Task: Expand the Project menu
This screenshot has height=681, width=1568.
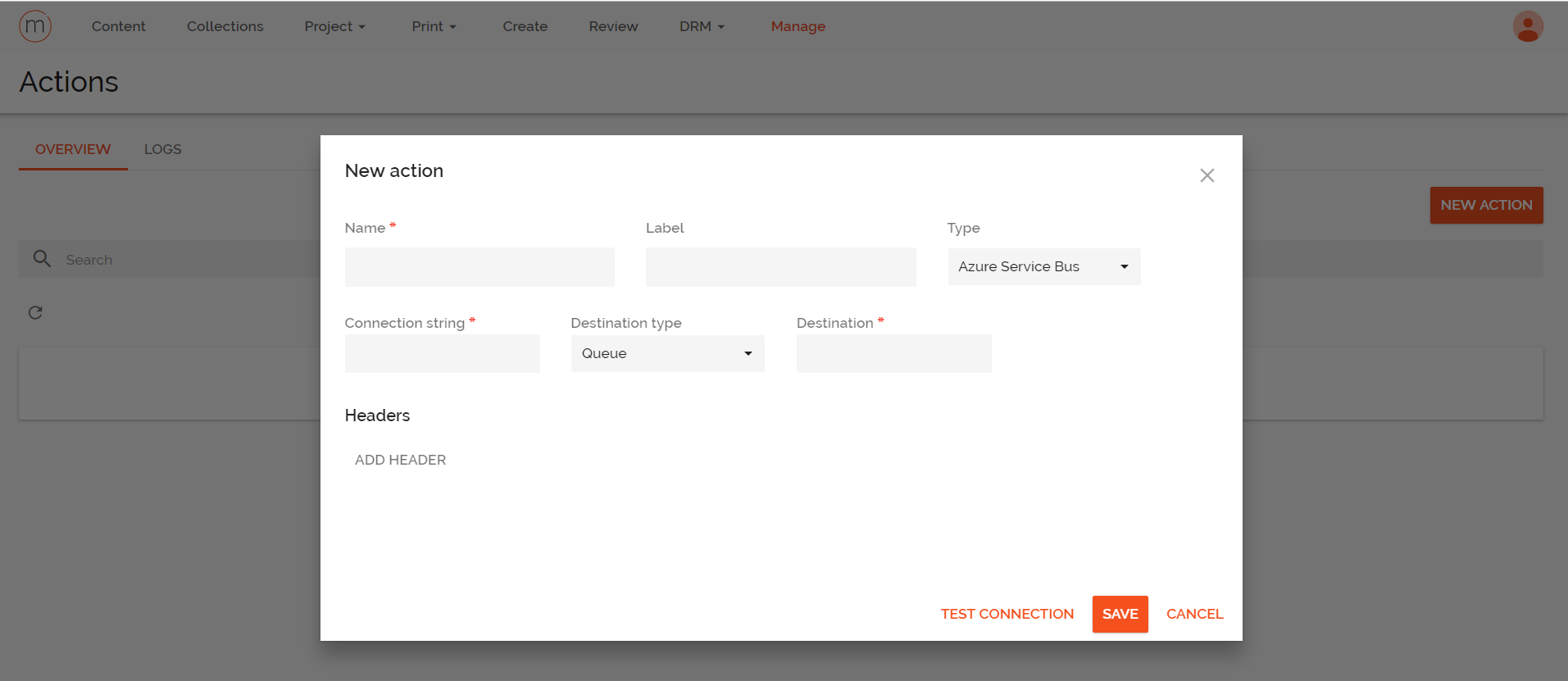Action: pyautogui.click(x=334, y=26)
